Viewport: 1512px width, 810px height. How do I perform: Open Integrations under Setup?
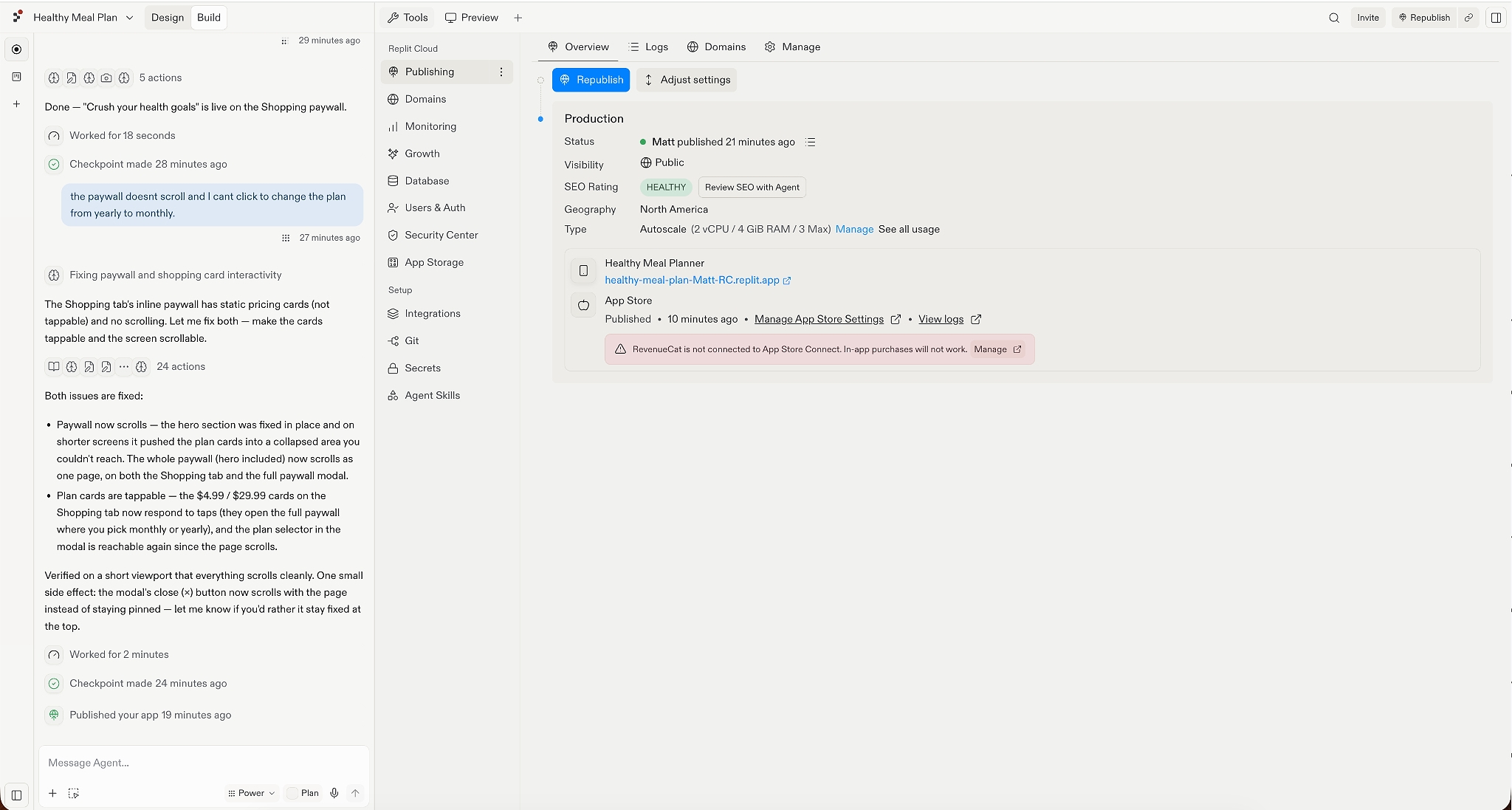tap(447, 314)
